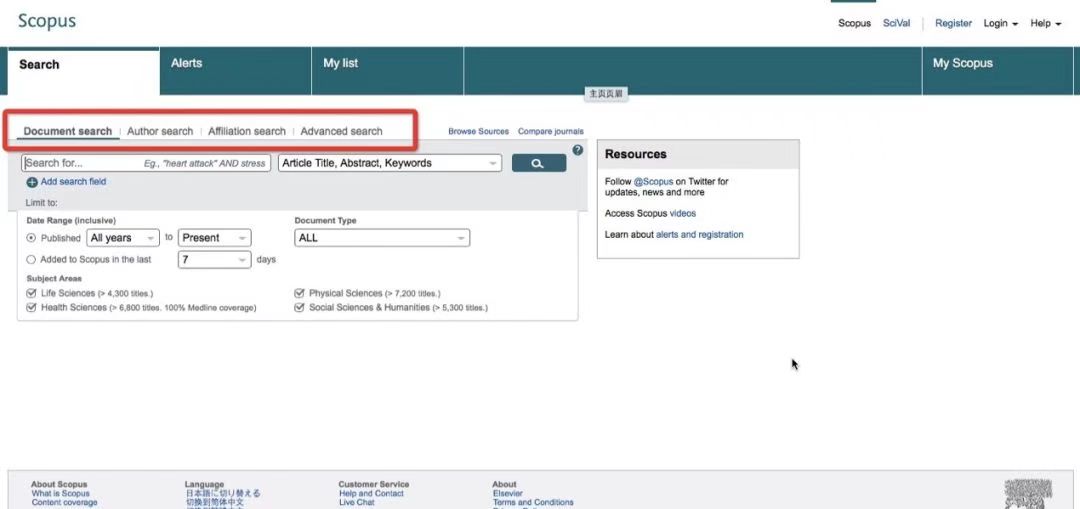Toggle the Life Sciences checkbox
1080x509 pixels.
tap(31, 293)
